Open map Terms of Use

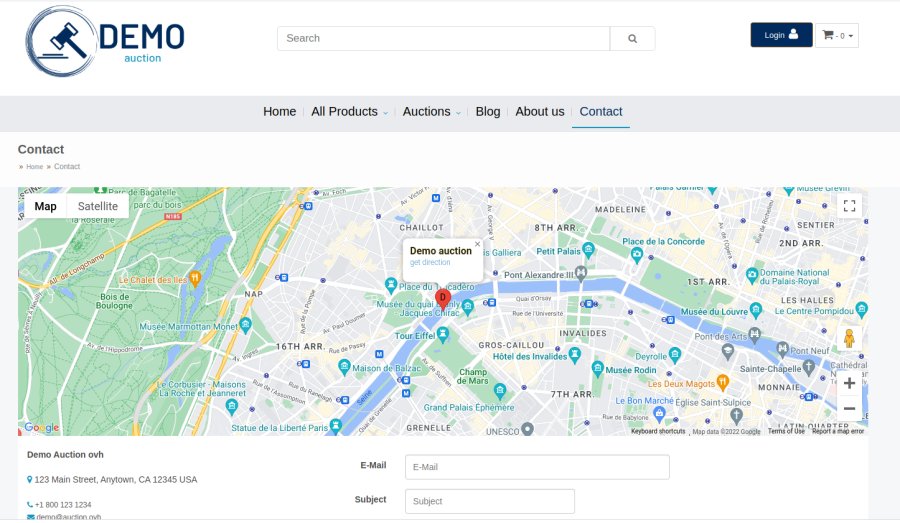pos(786,431)
